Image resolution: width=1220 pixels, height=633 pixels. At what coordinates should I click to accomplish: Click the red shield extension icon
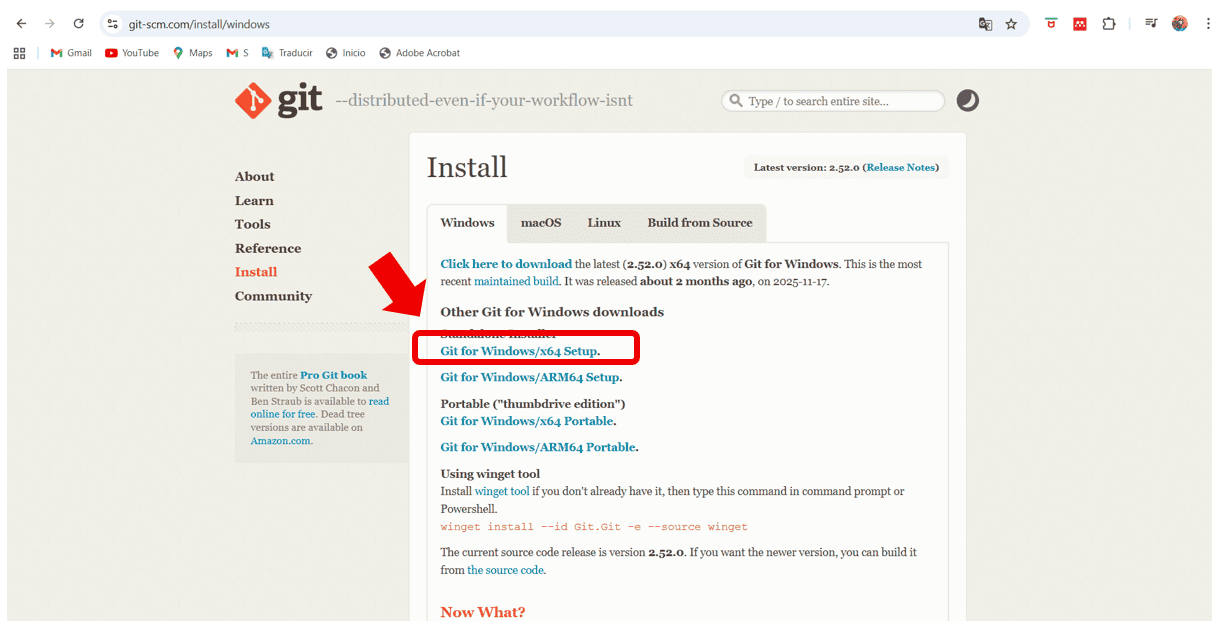[x=1051, y=24]
